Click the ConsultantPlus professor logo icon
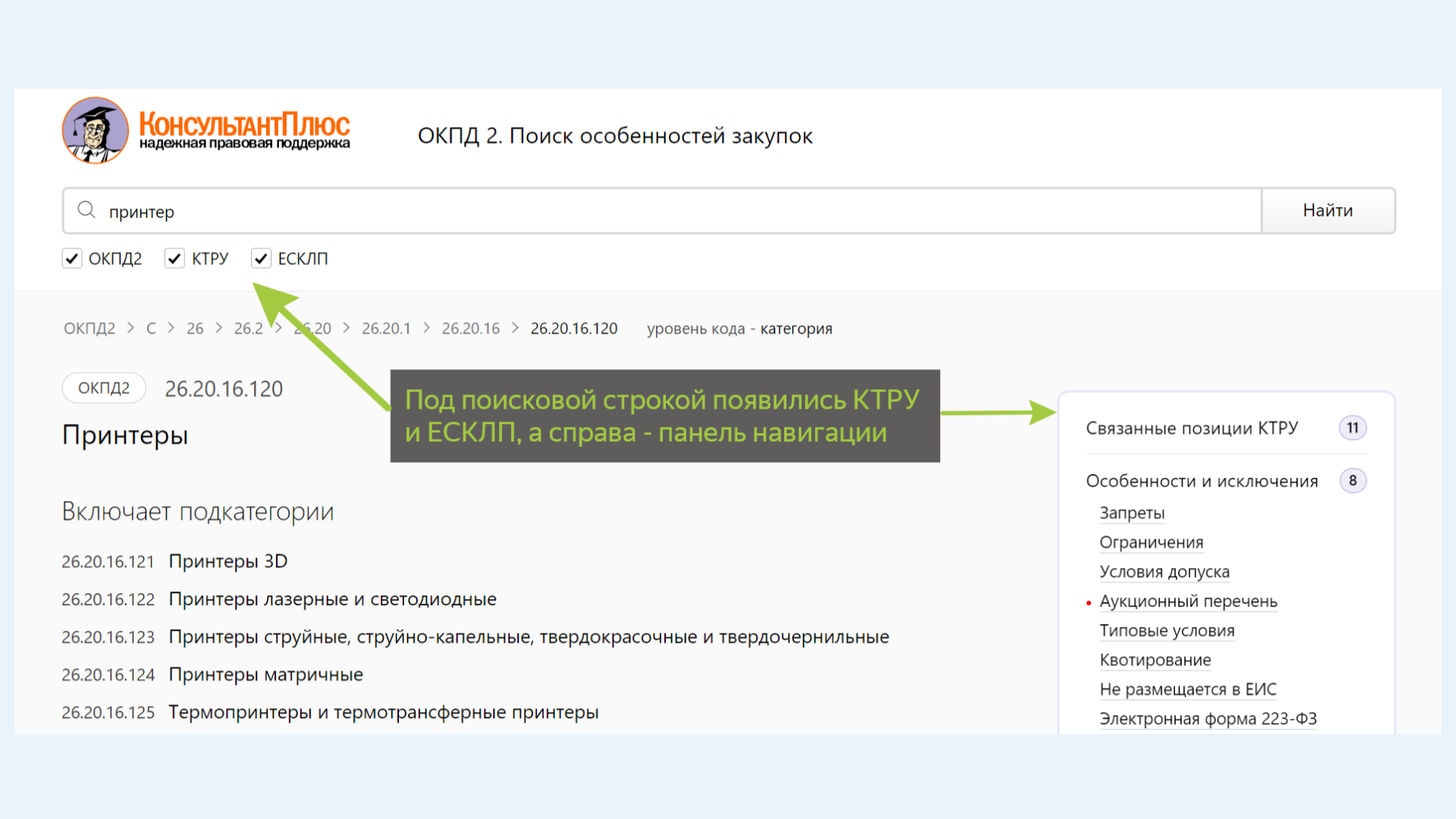The image size is (1456, 819). 96,130
